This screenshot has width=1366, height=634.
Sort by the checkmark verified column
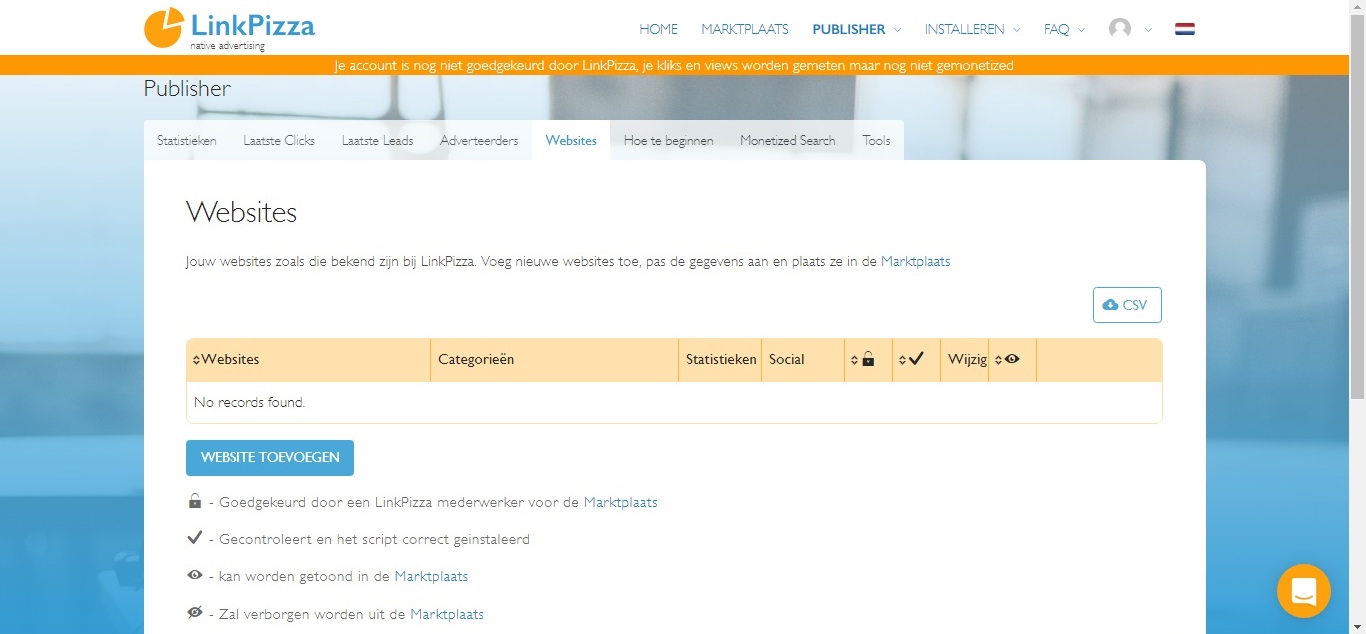[x=916, y=360]
